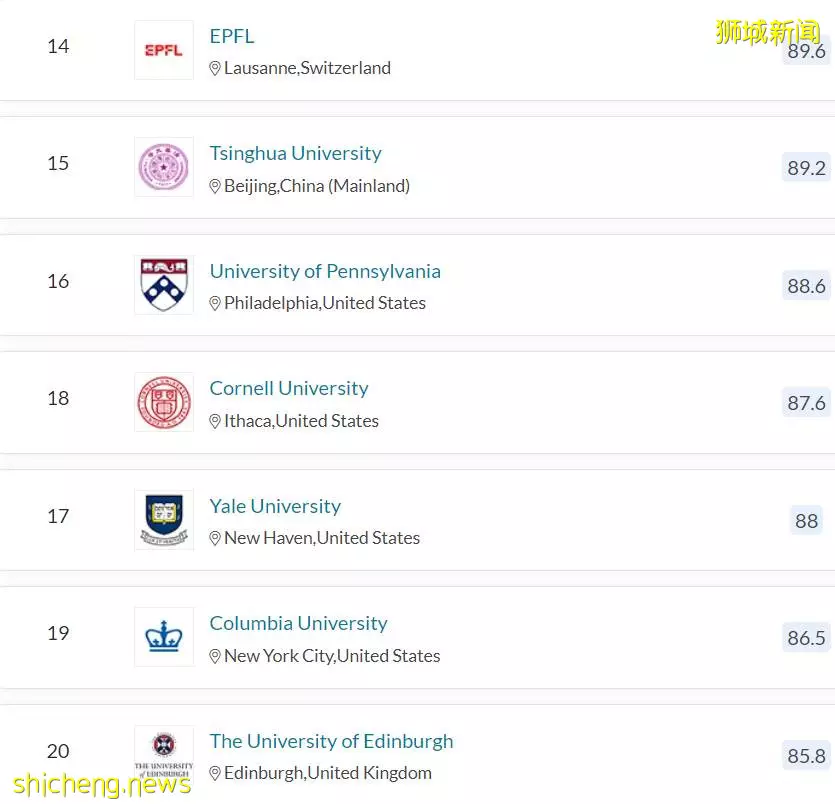Click the University of Edinburgh crest logo

coord(164,754)
